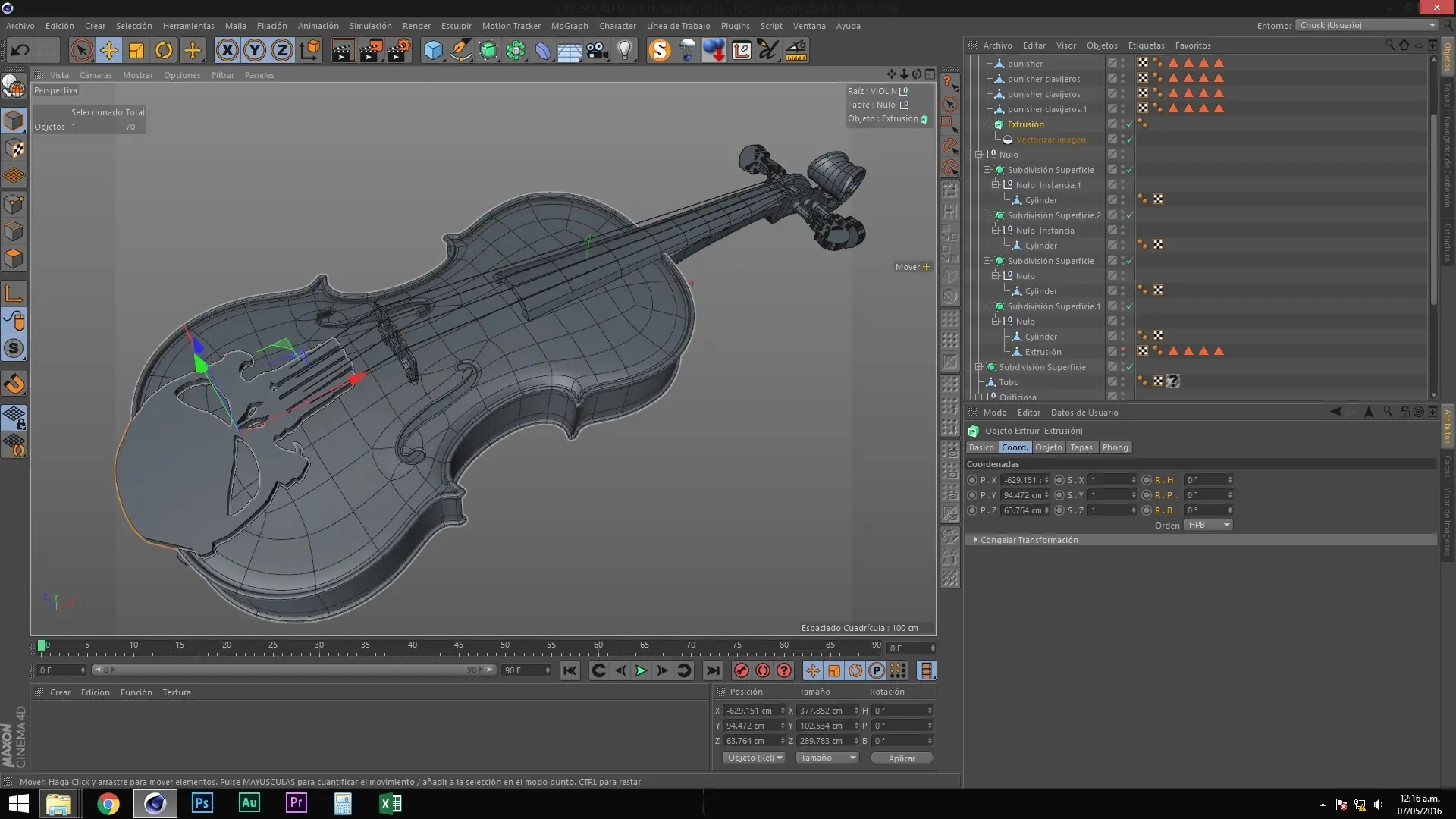The height and width of the screenshot is (819, 1456).
Task: Select the Spline Pen tool
Action: [x=460, y=51]
